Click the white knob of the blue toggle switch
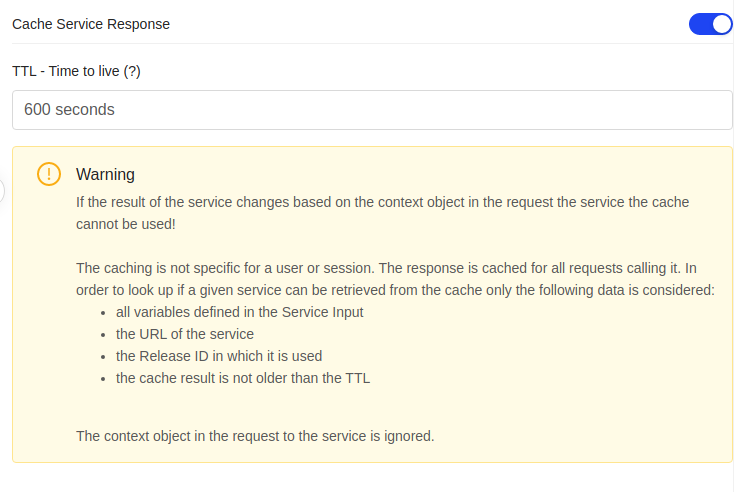The image size is (734, 492). point(721,24)
